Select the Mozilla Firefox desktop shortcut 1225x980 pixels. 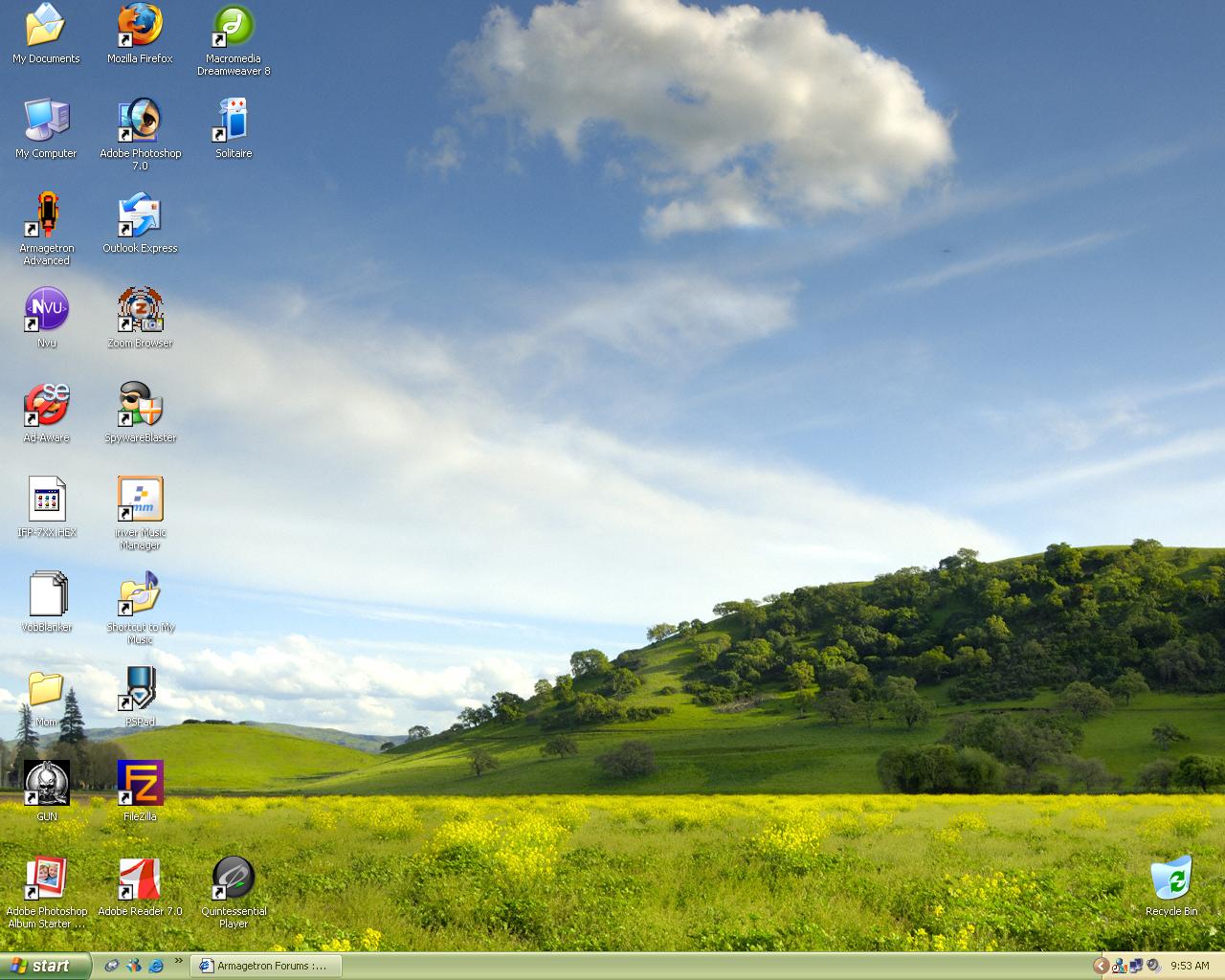[140, 26]
